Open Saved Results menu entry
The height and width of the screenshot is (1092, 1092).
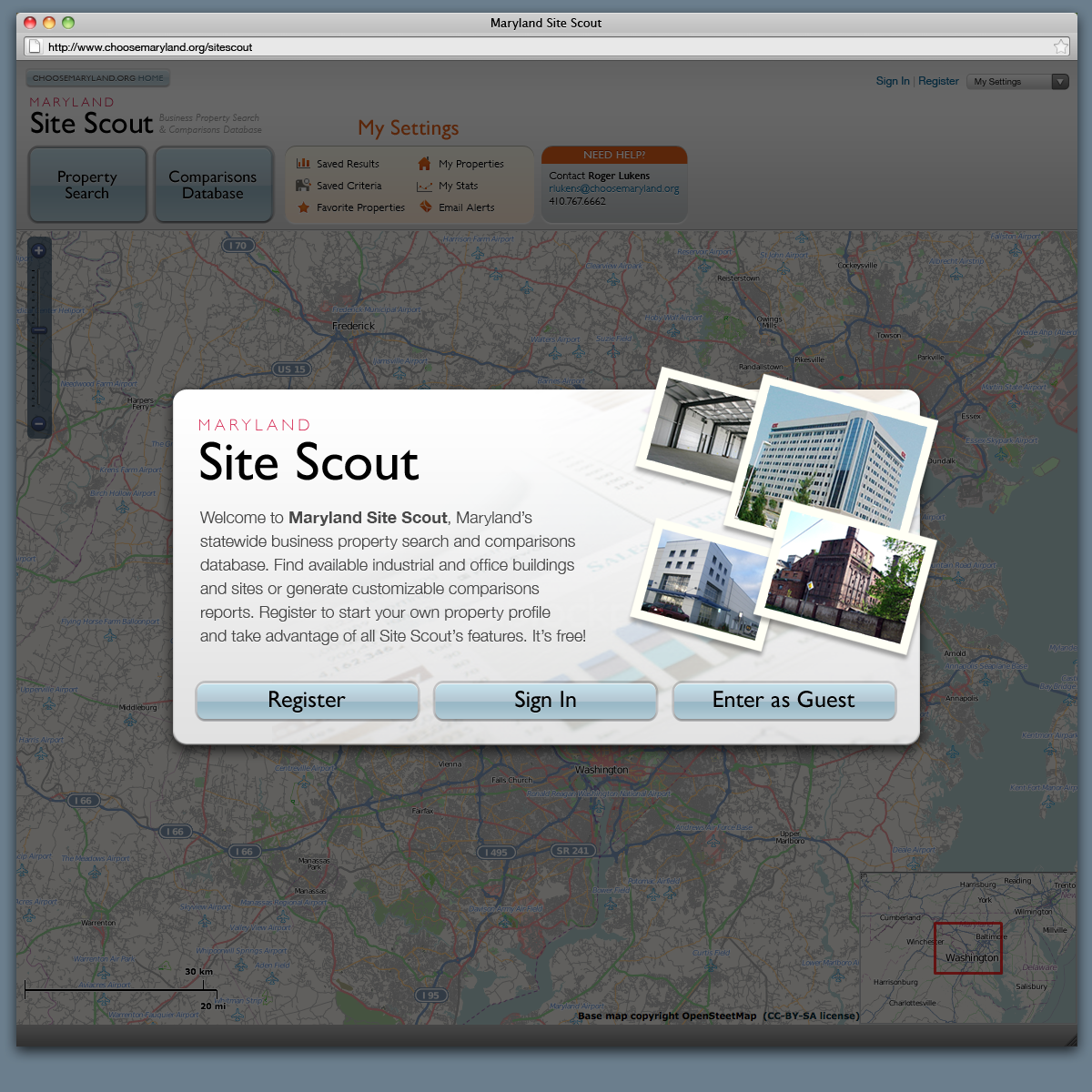348,164
